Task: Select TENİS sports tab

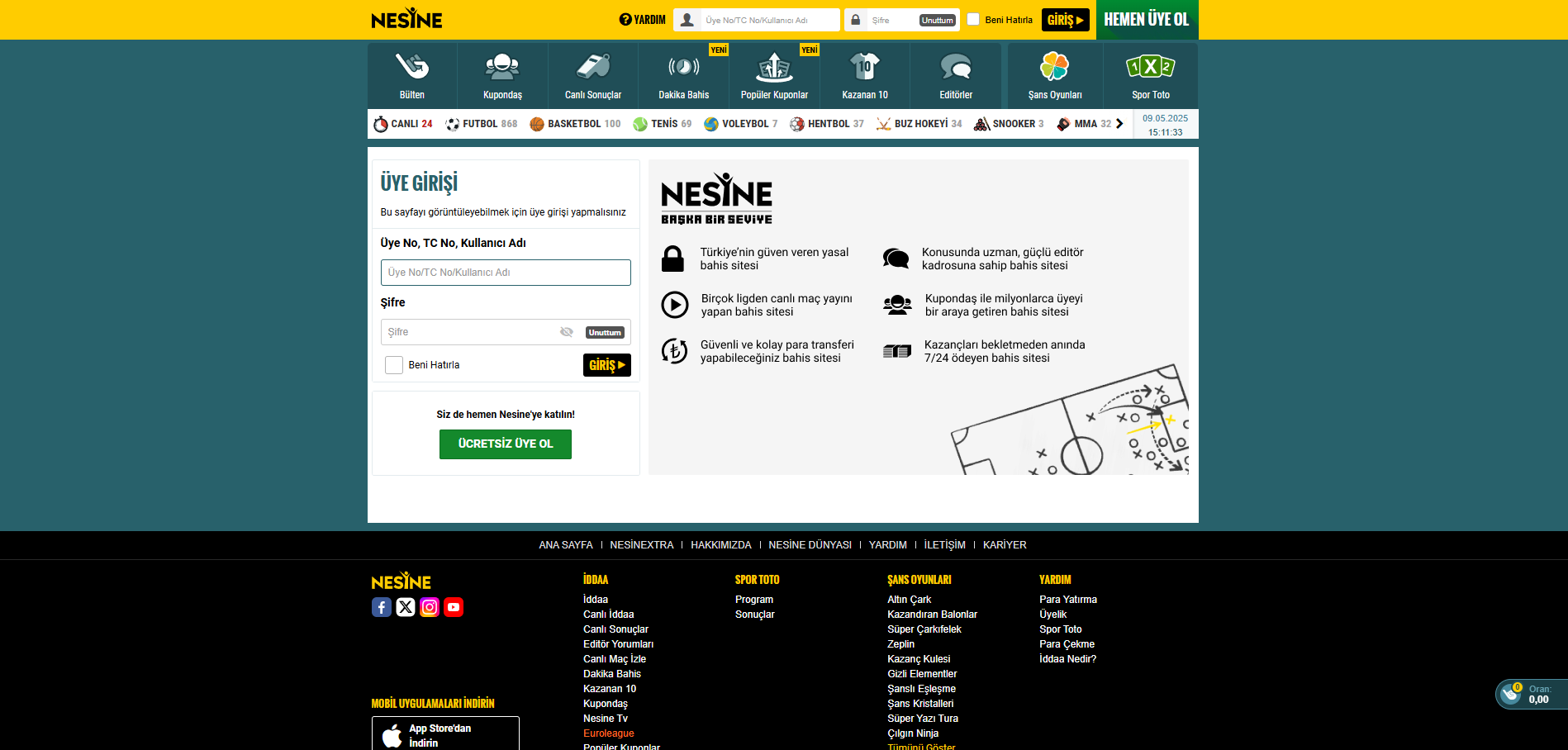Action: 663,124
